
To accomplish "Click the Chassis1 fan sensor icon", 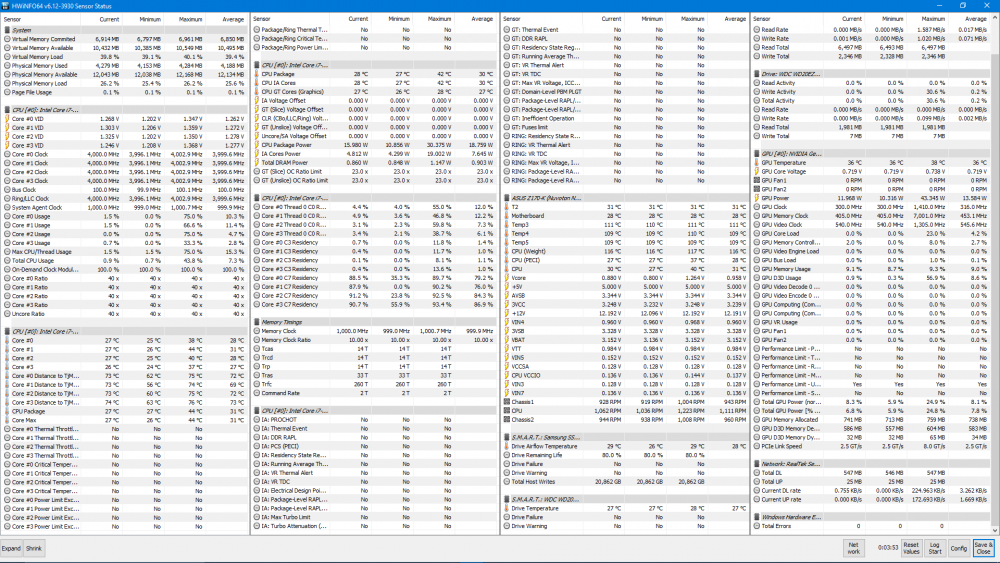I will pos(506,402).
